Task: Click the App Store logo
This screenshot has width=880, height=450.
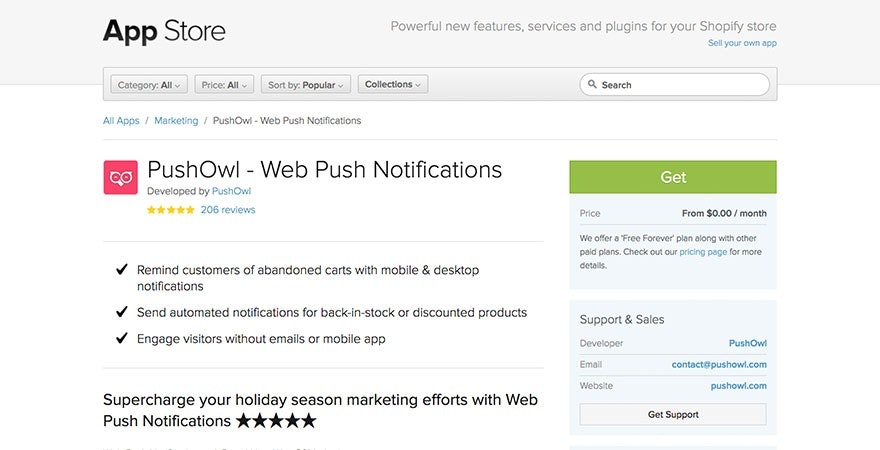Action: tap(164, 31)
